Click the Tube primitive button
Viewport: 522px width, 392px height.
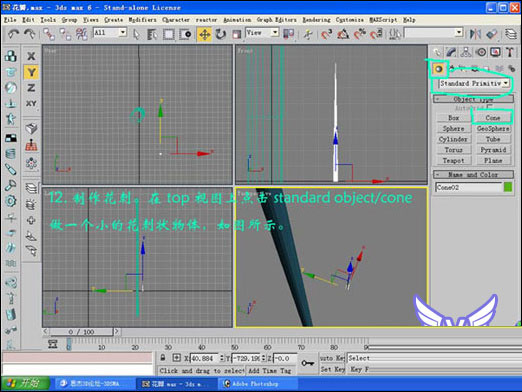click(x=493, y=139)
